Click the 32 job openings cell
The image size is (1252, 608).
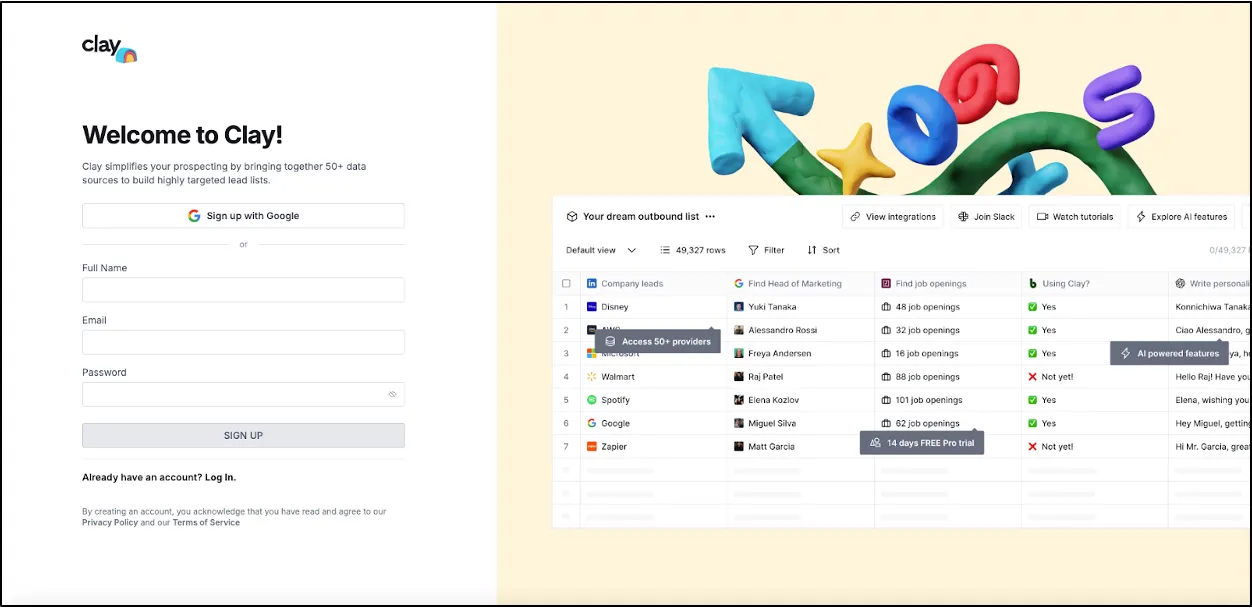[x=948, y=330]
